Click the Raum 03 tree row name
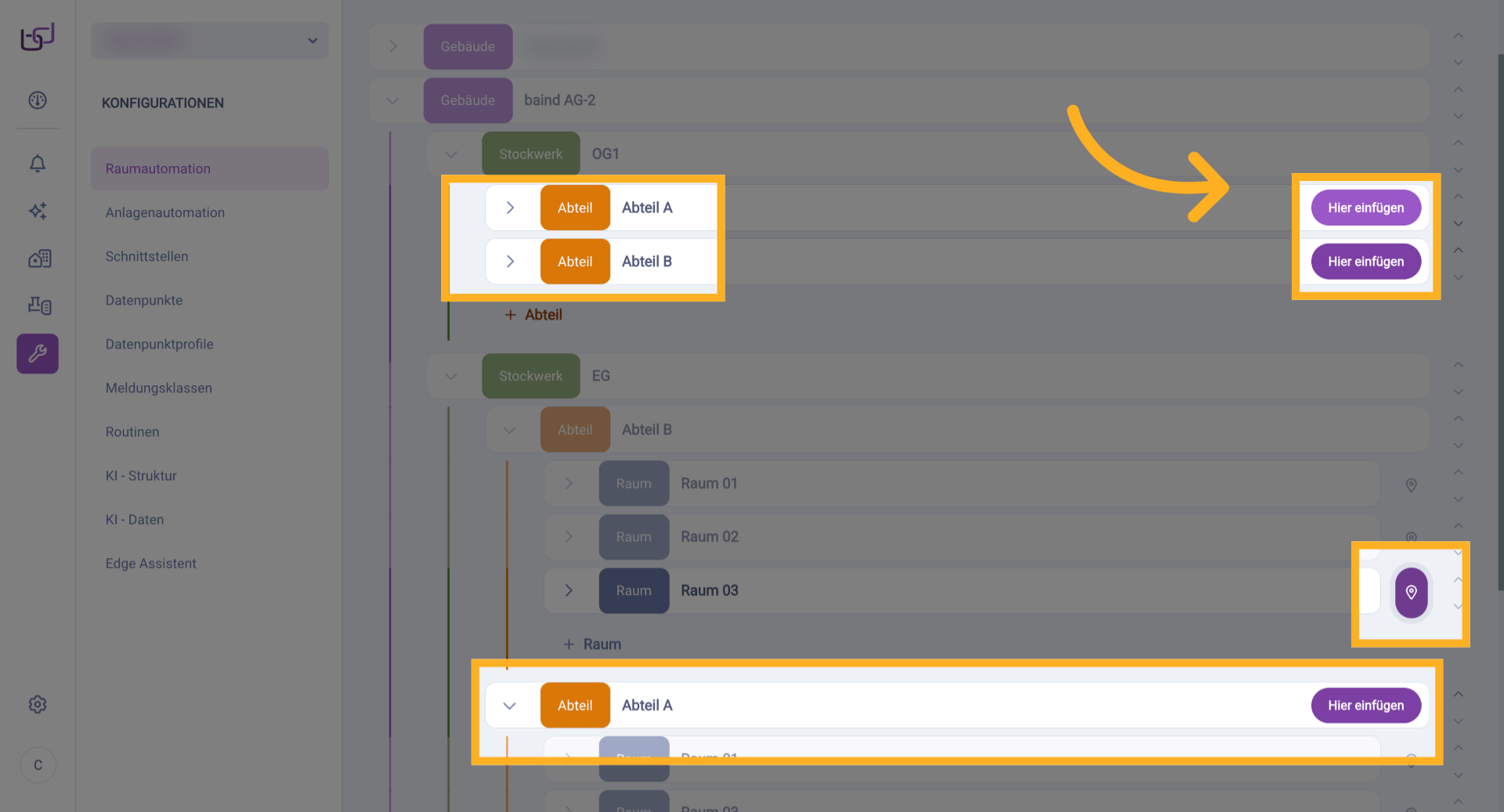The width and height of the screenshot is (1504, 812). [x=709, y=590]
